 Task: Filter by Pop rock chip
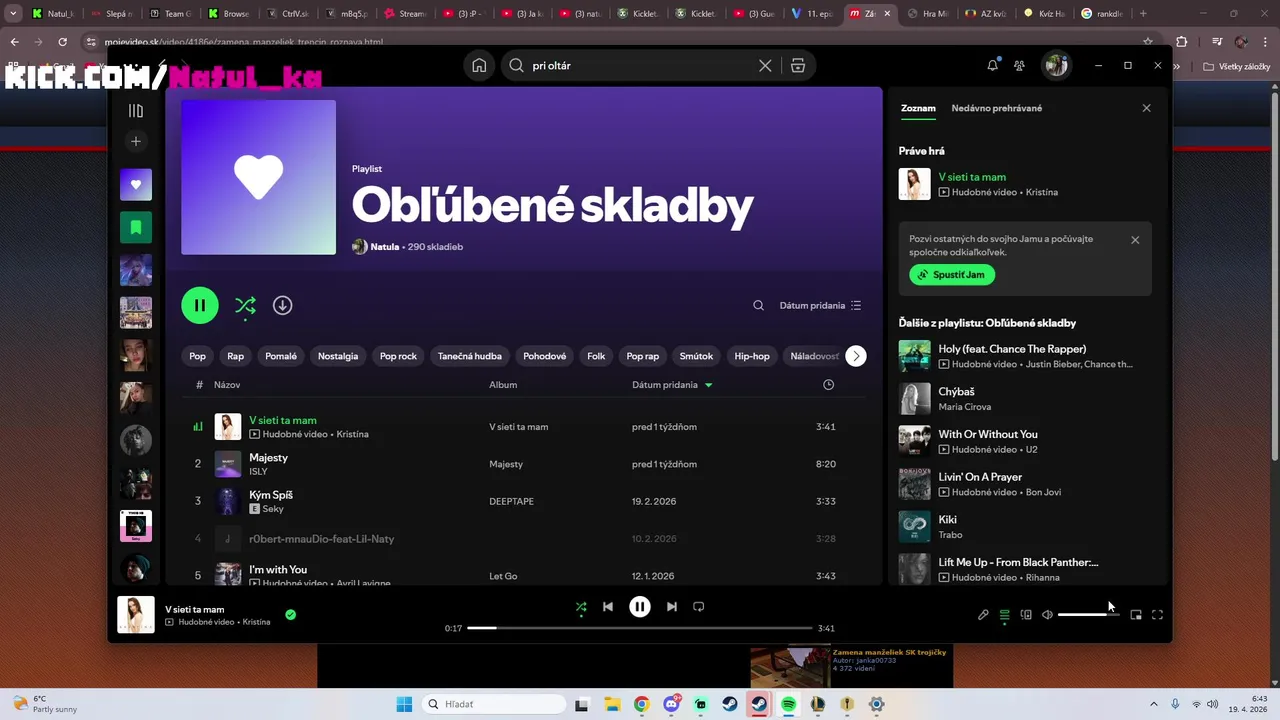[398, 356]
